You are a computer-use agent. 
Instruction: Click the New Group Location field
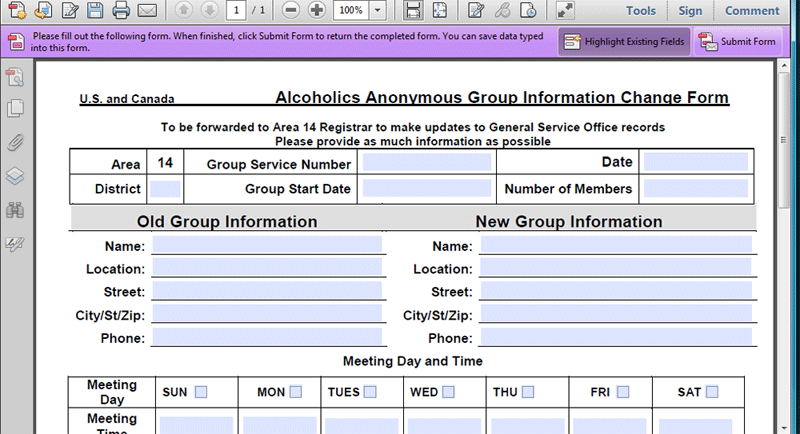[x=616, y=267]
